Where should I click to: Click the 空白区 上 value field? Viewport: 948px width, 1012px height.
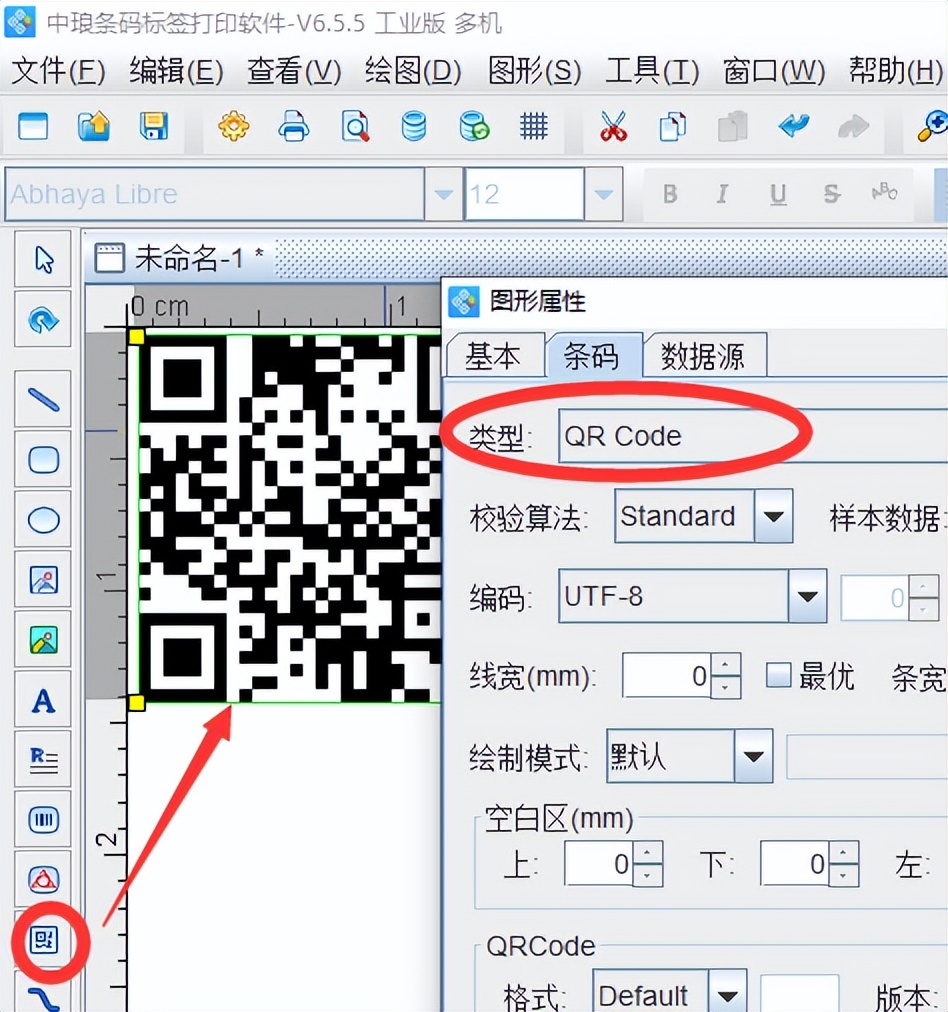pos(599,864)
